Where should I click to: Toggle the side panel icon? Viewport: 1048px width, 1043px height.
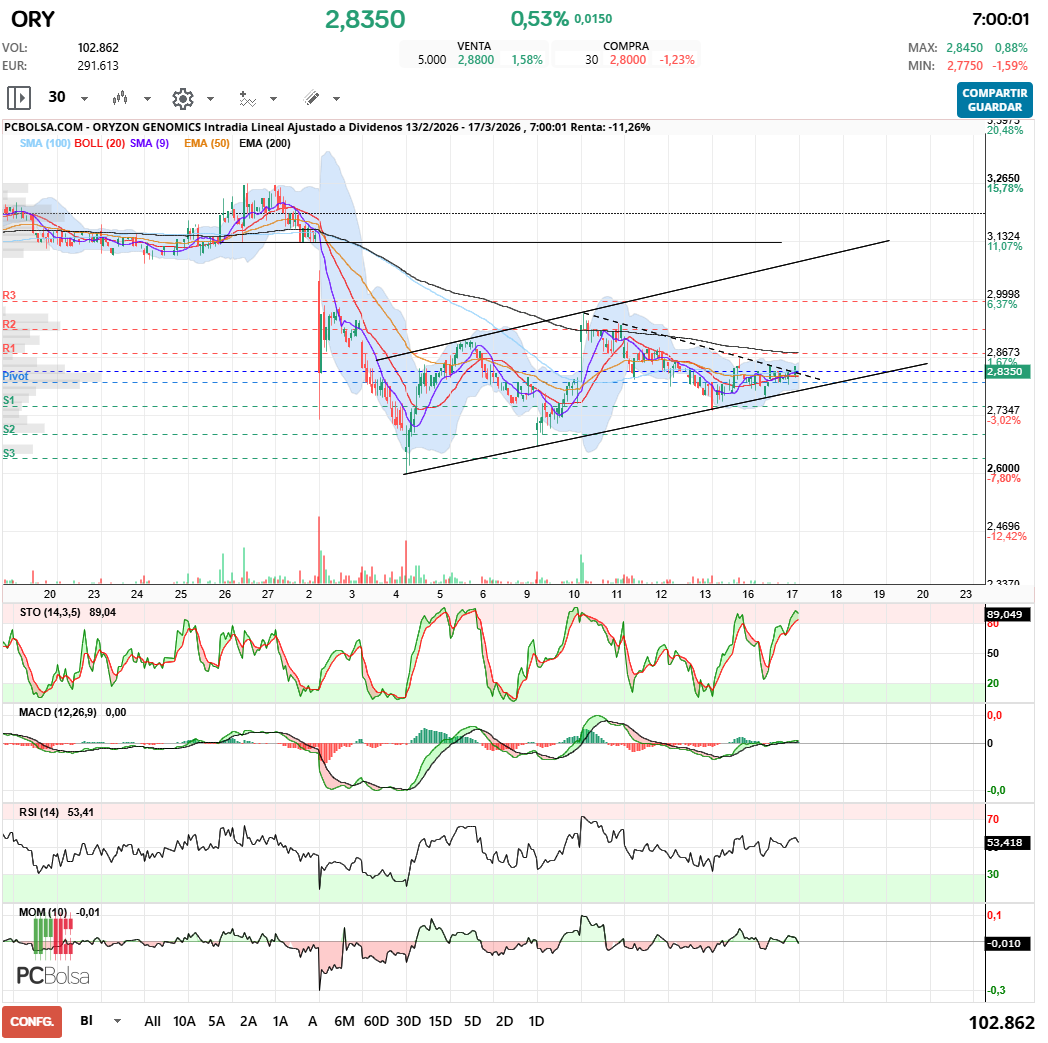tap(19, 98)
